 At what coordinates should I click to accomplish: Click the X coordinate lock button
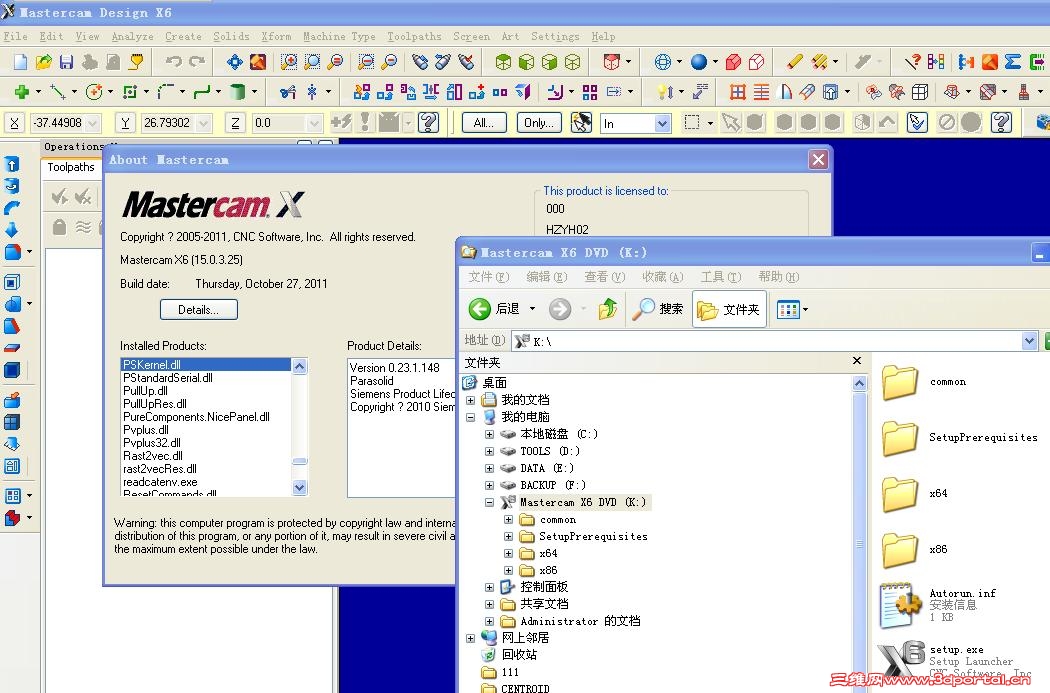click(15, 123)
